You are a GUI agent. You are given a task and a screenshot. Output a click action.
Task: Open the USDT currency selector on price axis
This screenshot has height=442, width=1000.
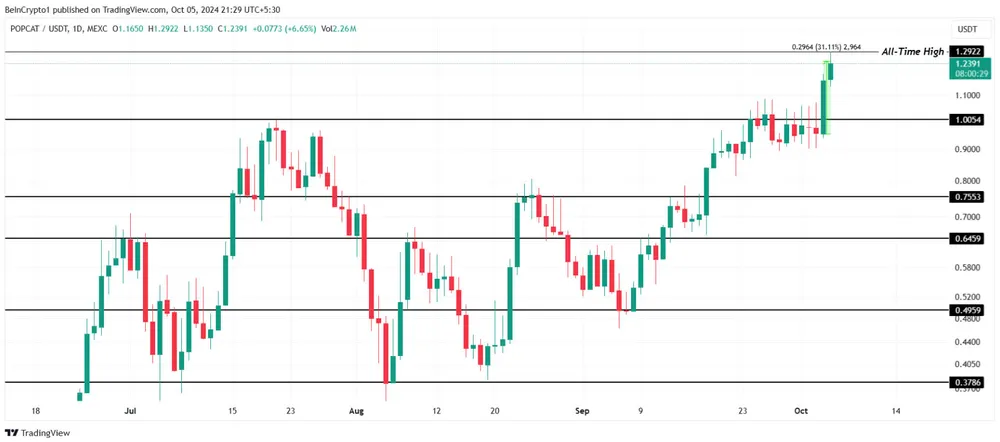[x=967, y=29]
